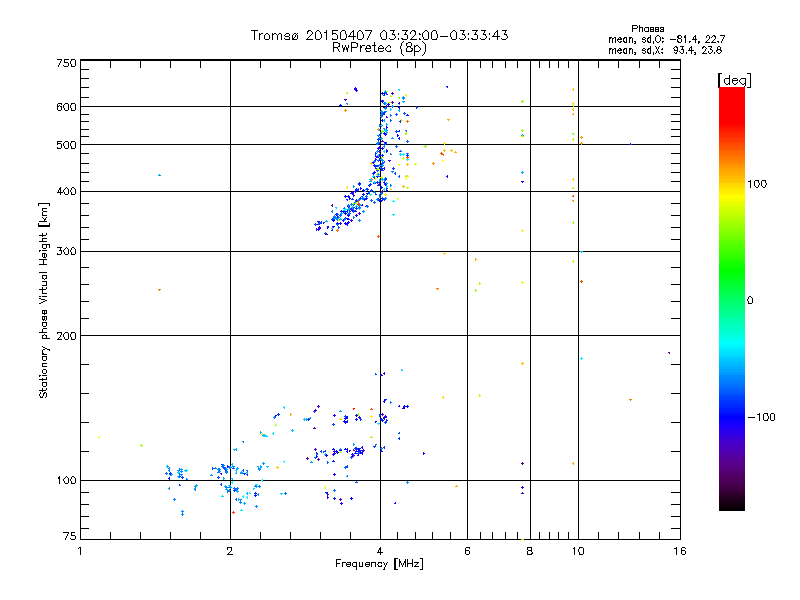Click the frequency axis '8' tick label
800x600 pixels.
pyautogui.click(x=530, y=551)
